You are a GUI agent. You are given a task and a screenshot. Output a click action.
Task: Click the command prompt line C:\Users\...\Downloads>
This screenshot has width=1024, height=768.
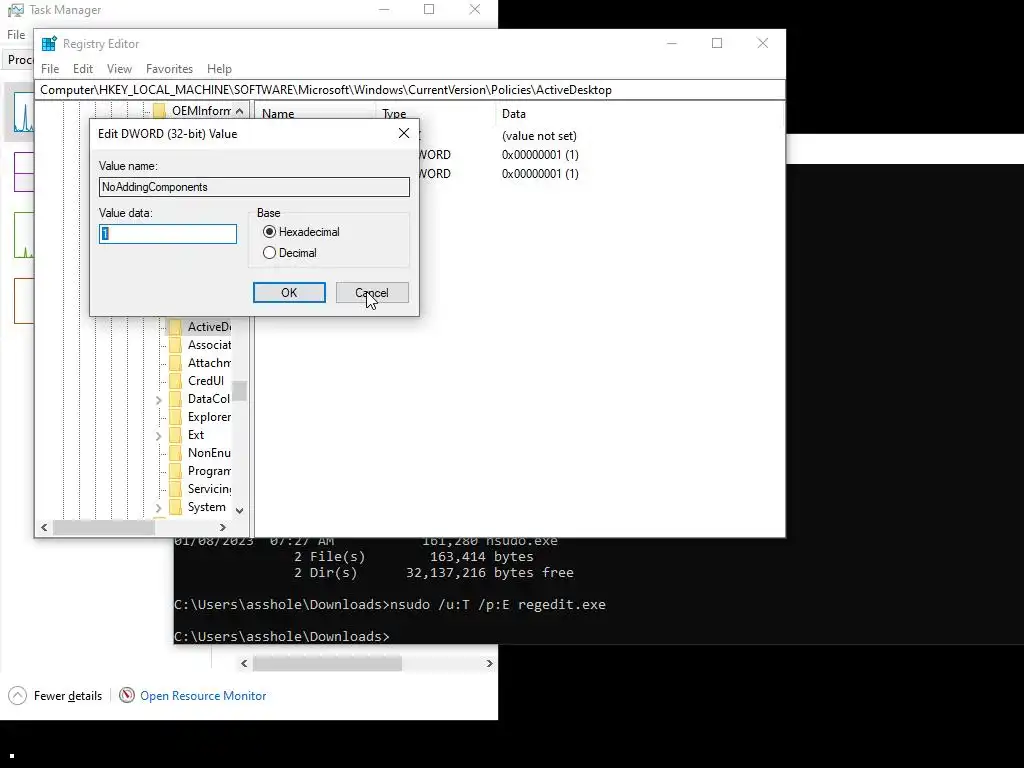[x=281, y=636]
